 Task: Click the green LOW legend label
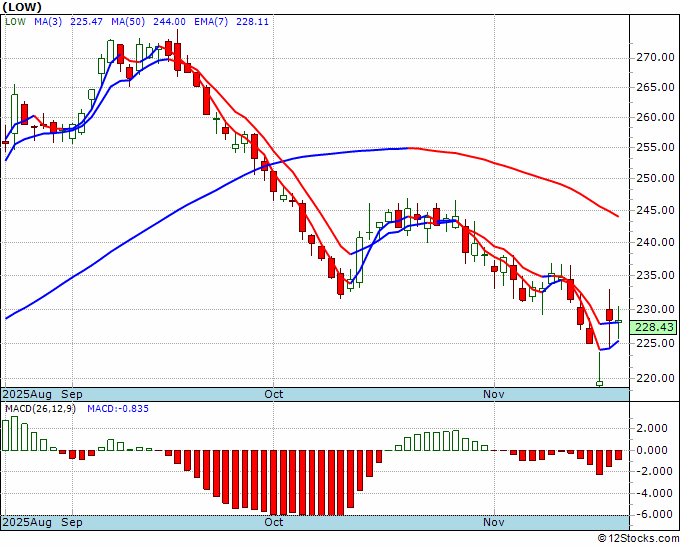click(x=16, y=22)
